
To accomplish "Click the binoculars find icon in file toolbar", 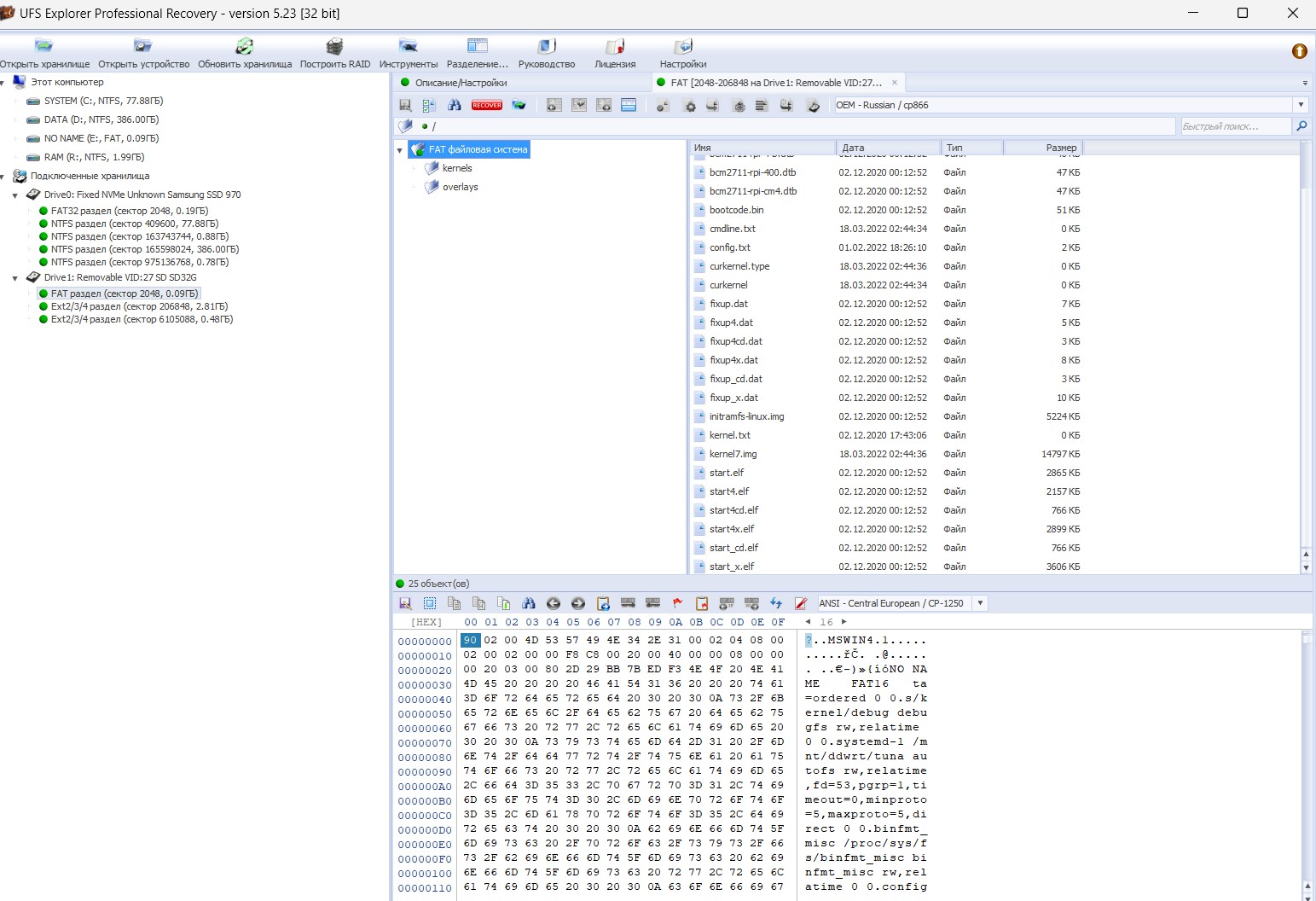I will click(x=455, y=105).
